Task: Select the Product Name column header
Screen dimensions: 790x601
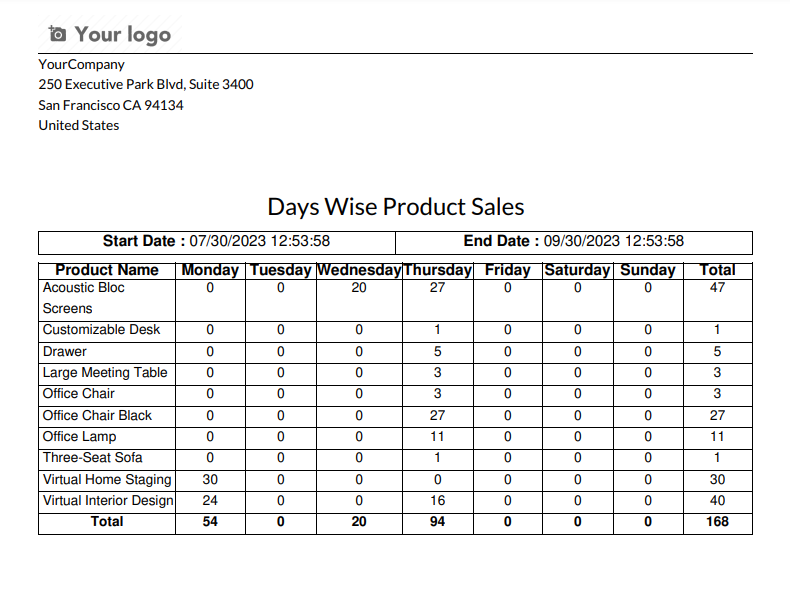Action: tap(107, 270)
